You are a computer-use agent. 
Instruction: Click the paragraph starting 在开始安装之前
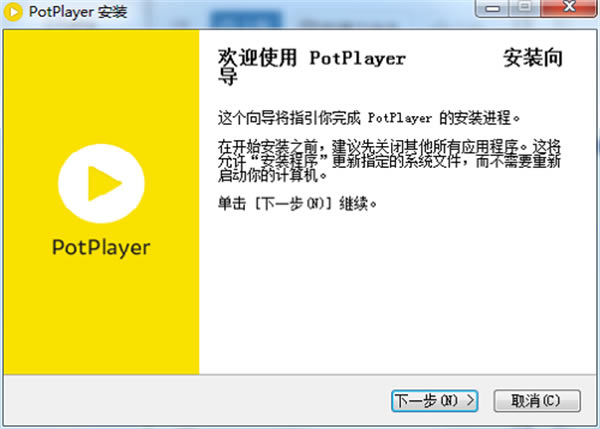click(x=389, y=161)
